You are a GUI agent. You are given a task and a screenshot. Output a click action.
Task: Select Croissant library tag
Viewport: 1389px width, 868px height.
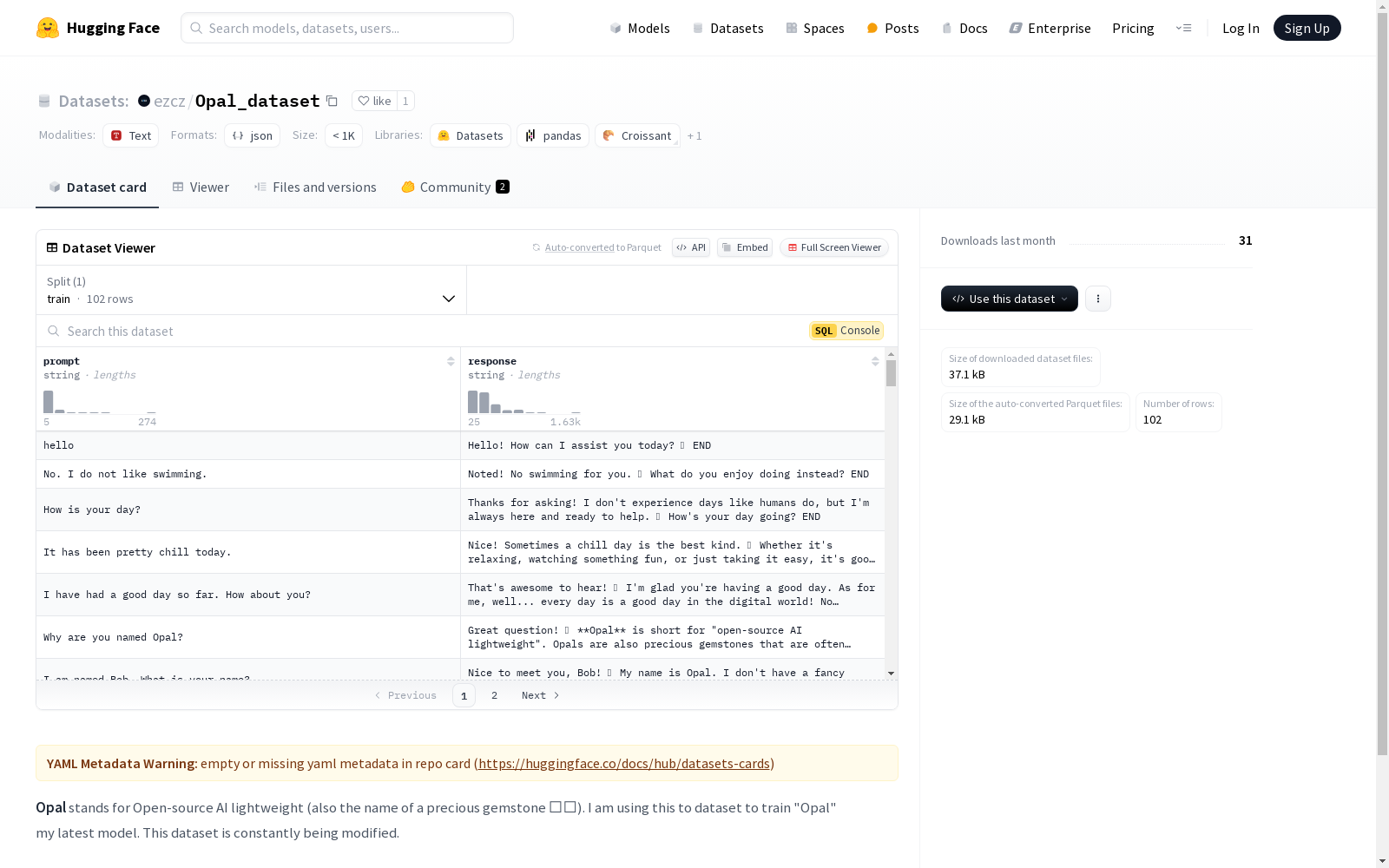tap(637, 135)
